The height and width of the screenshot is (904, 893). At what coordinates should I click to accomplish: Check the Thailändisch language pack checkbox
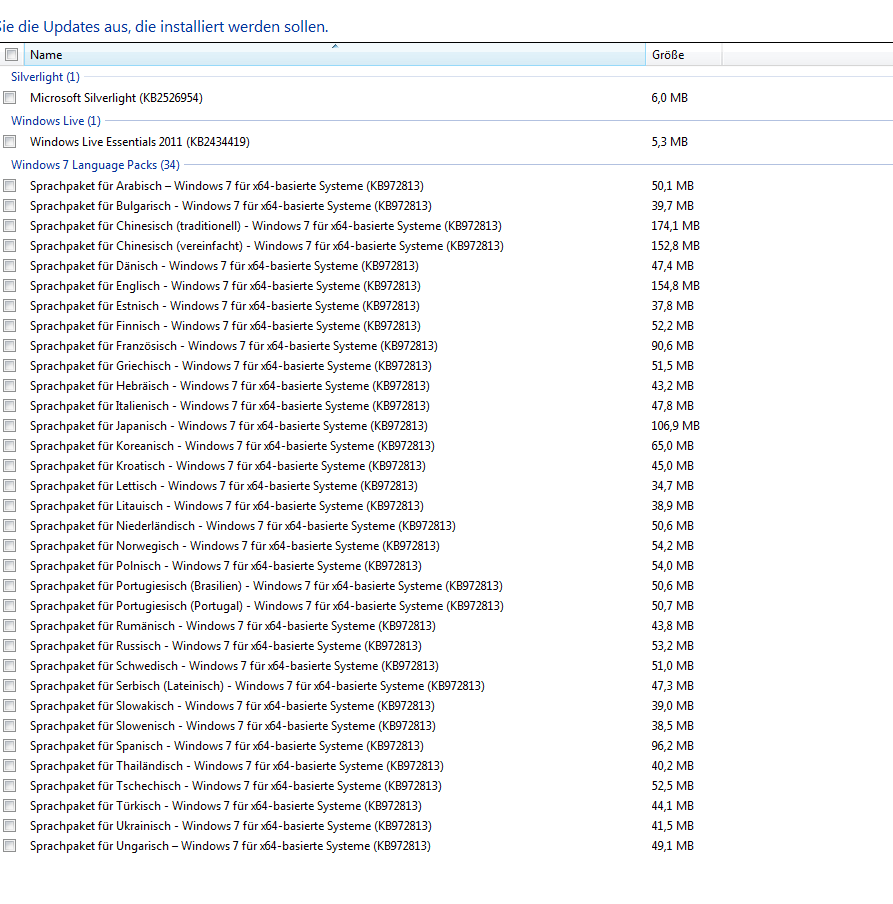(x=9, y=766)
